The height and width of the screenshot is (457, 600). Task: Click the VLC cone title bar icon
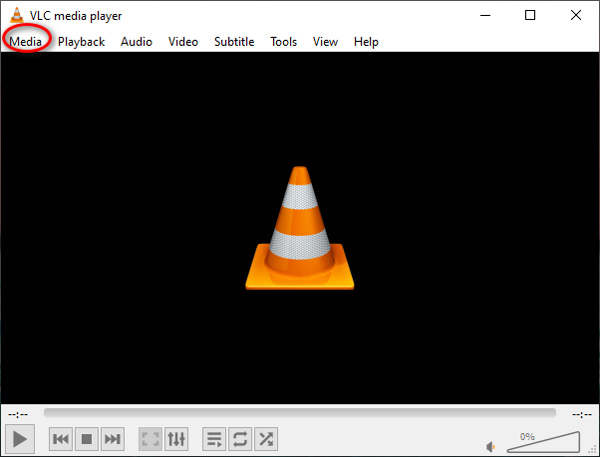click(x=16, y=15)
